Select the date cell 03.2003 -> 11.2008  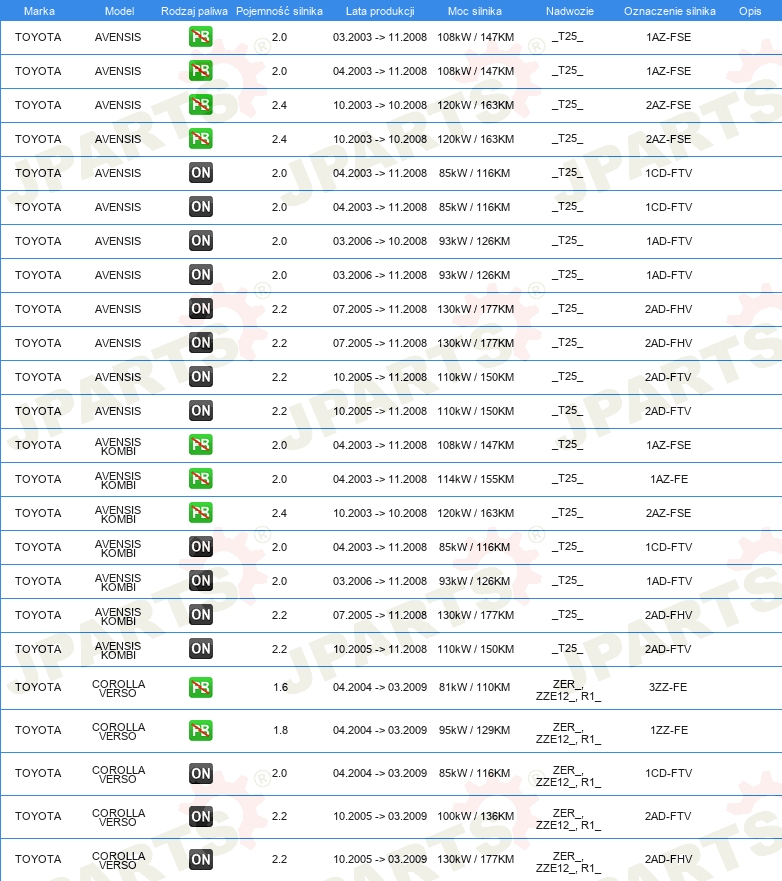click(x=380, y=37)
